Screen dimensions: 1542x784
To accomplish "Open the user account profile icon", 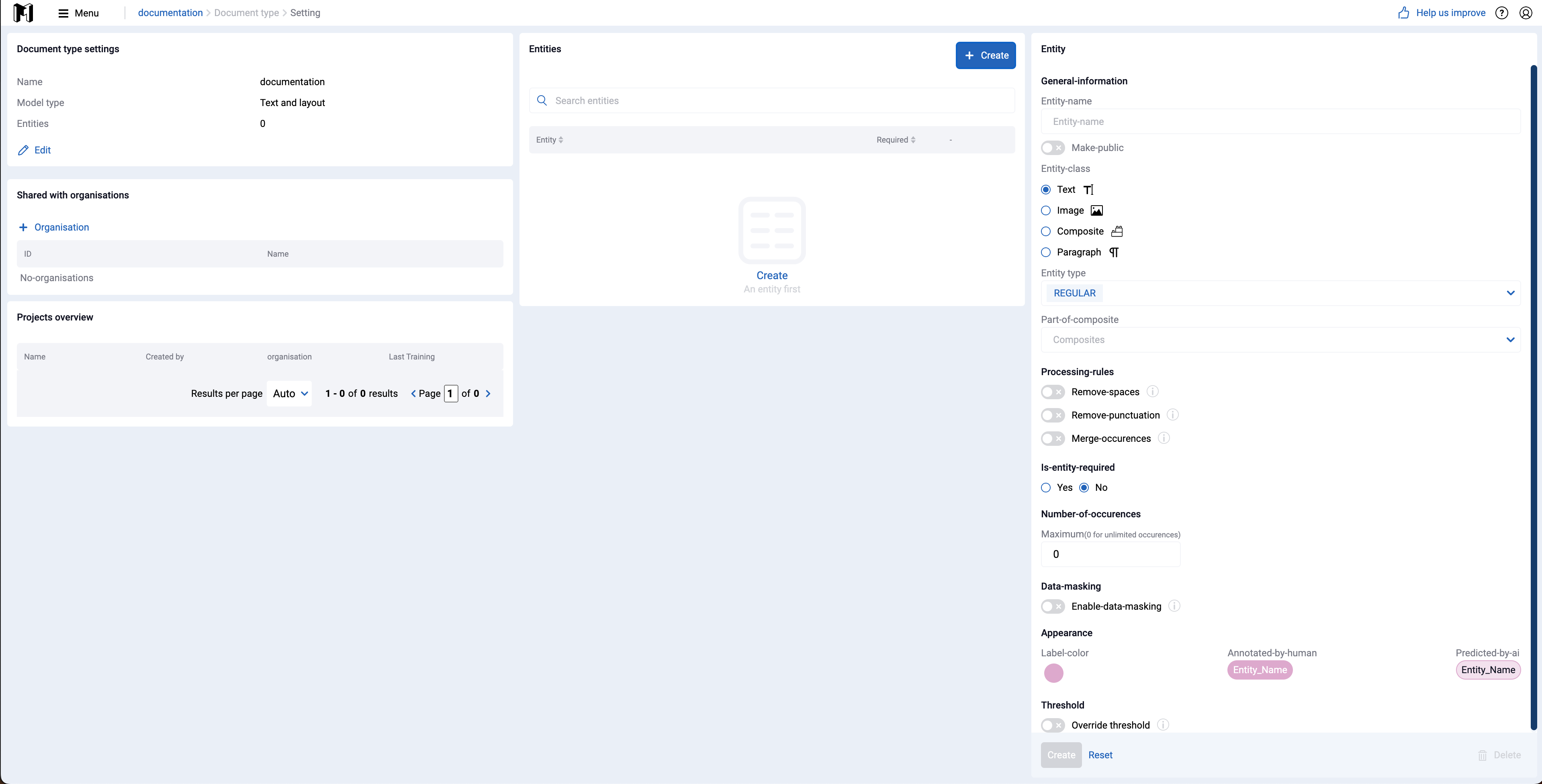I will click(x=1526, y=13).
